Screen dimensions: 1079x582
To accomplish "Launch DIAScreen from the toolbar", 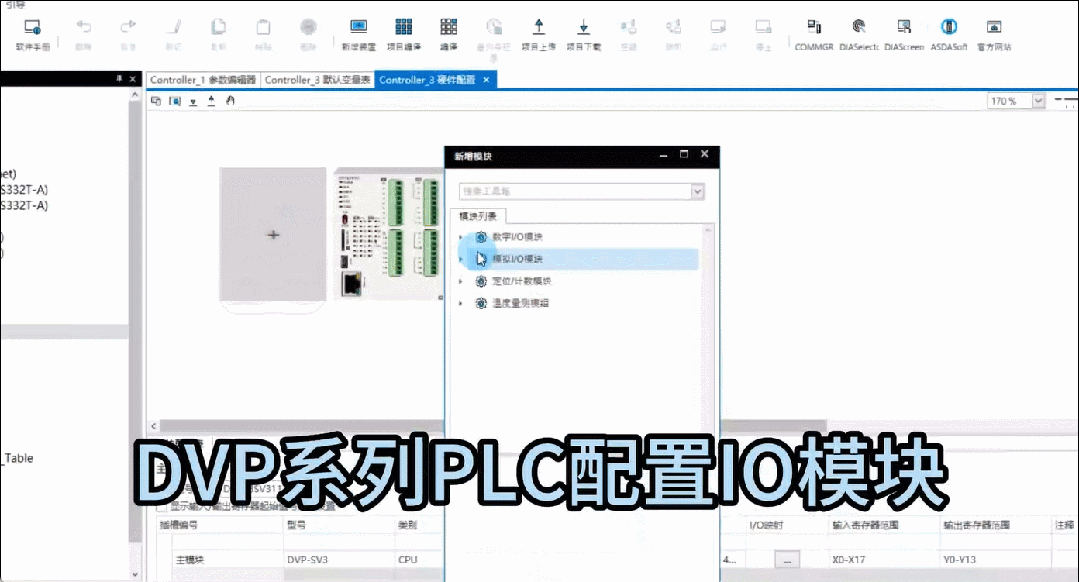I will click(x=904, y=33).
